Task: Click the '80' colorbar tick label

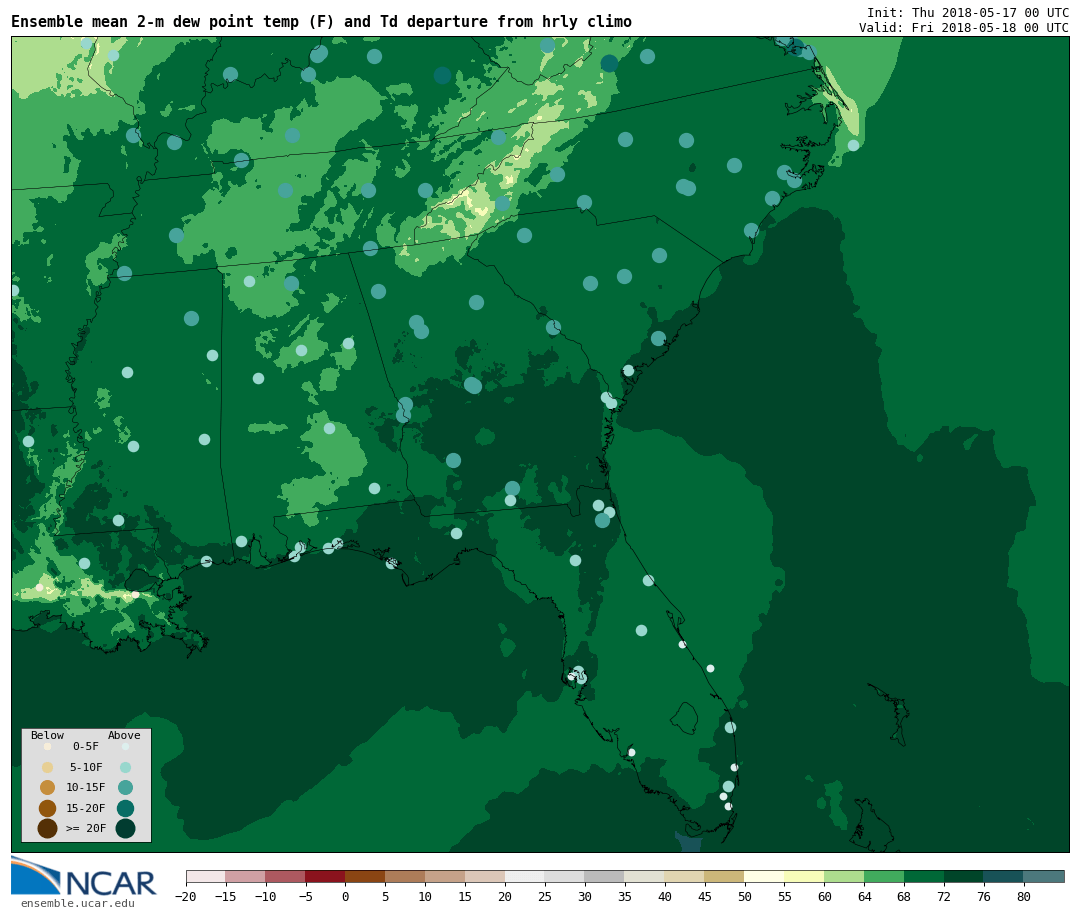Action: 1024,896
